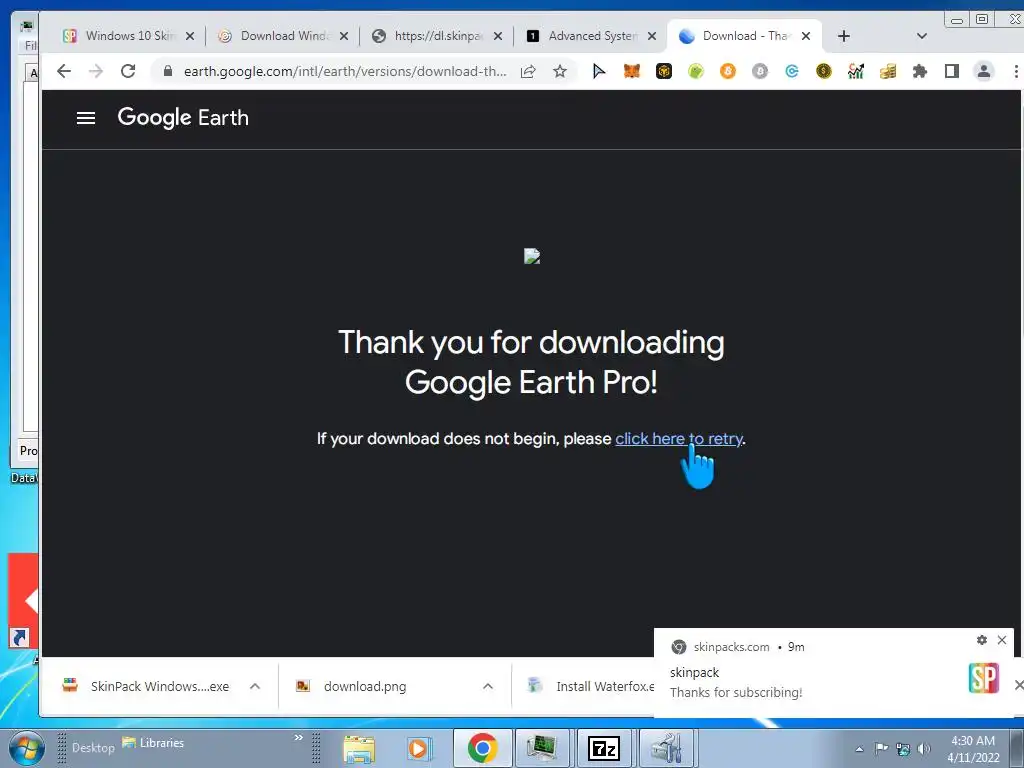Image resolution: width=1024 pixels, height=768 pixels.
Task: Switch to the Advanced System tab
Action: pyautogui.click(x=591, y=36)
